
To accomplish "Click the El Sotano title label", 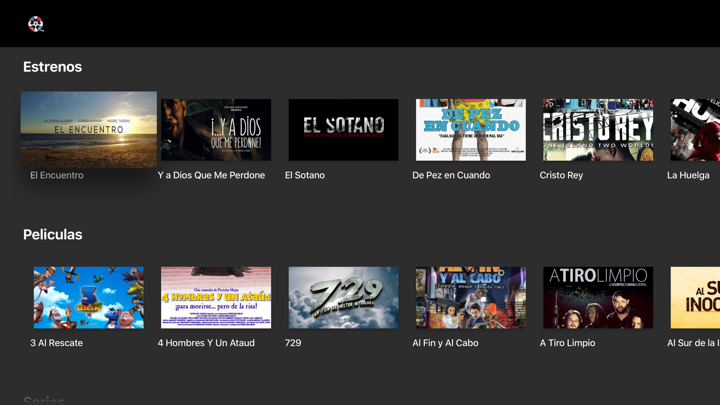I will (x=305, y=175).
